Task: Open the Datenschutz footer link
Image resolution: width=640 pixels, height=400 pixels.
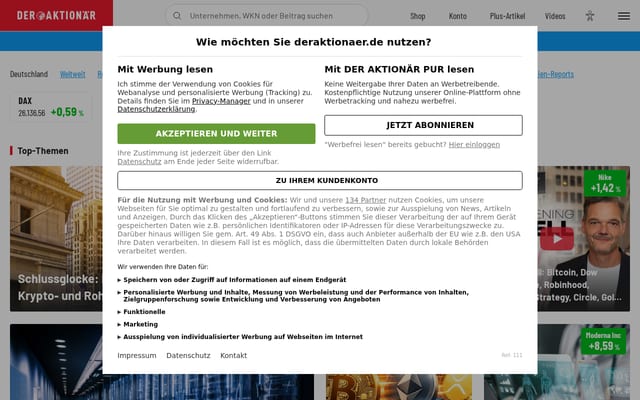Action: point(188,356)
